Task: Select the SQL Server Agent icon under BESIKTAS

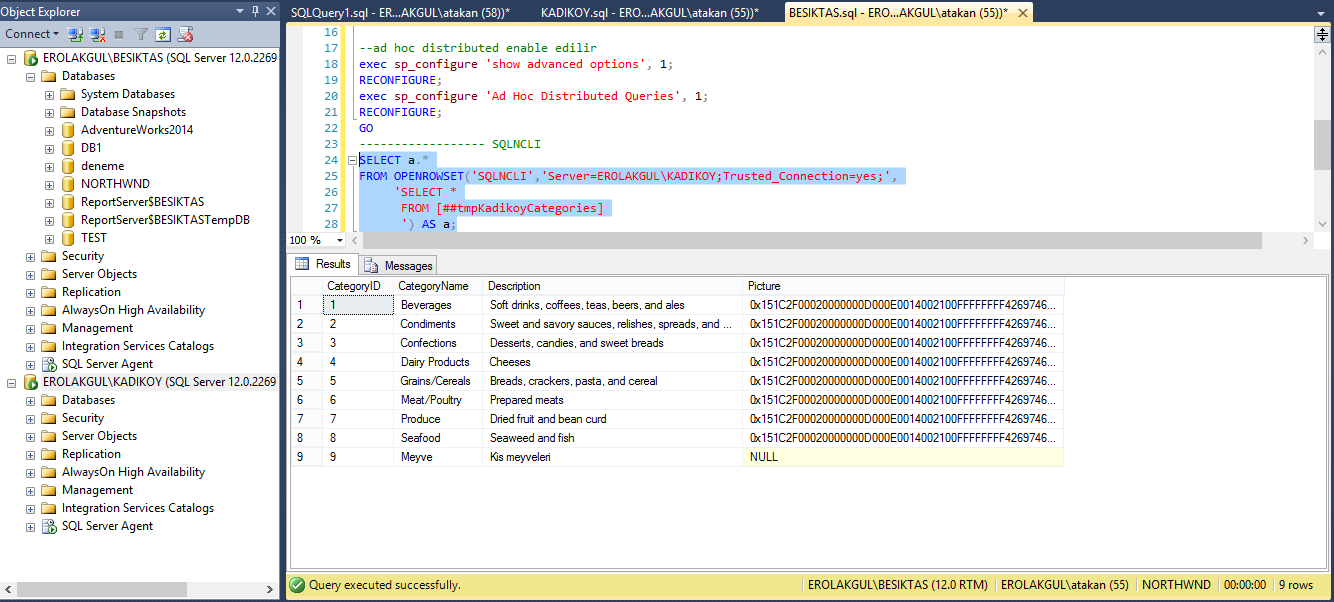Action: point(49,364)
